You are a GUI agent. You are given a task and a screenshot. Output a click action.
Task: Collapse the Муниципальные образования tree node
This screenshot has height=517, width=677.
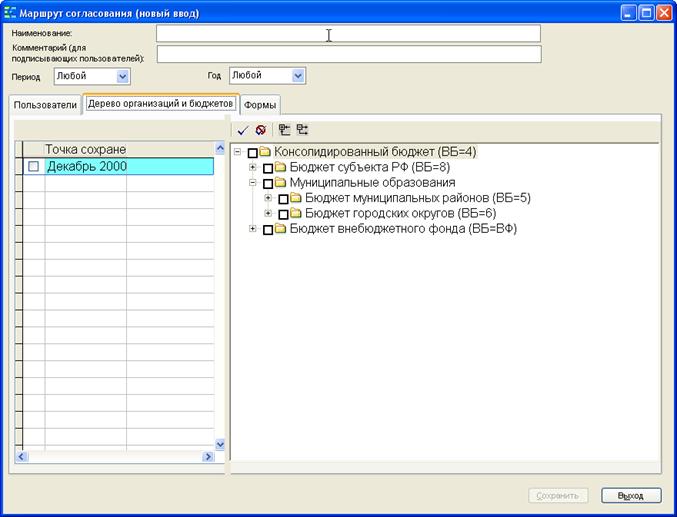tap(253, 182)
